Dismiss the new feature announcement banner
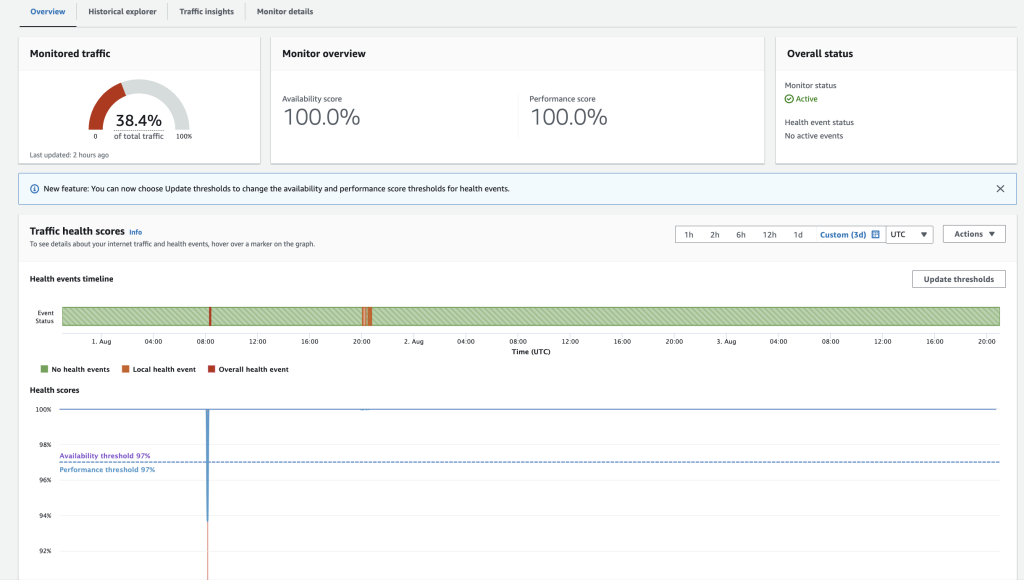Screen dimensions: 1024x580 [x=999, y=188]
